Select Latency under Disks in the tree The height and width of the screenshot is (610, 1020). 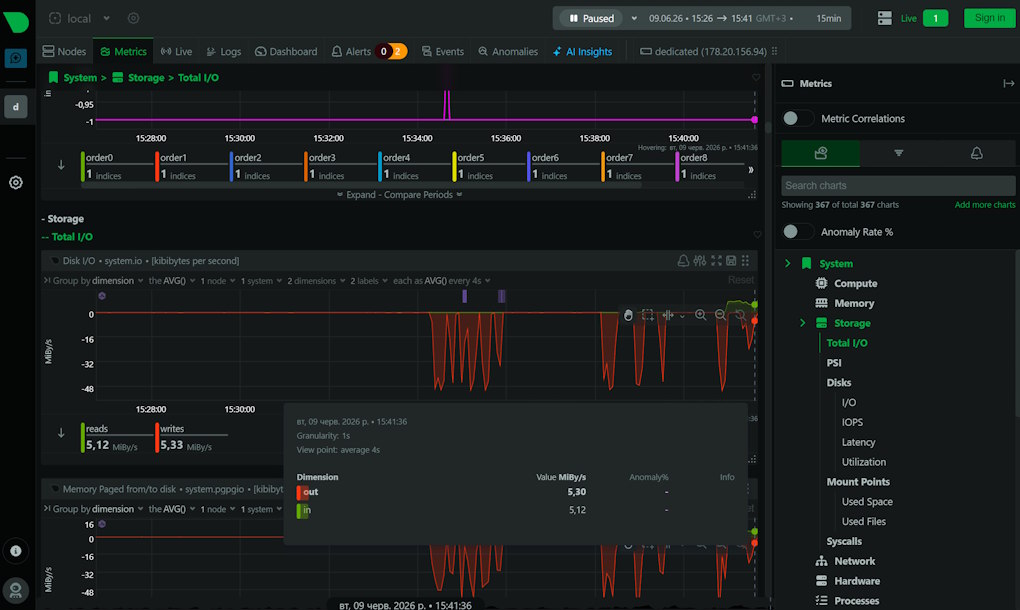858,442
